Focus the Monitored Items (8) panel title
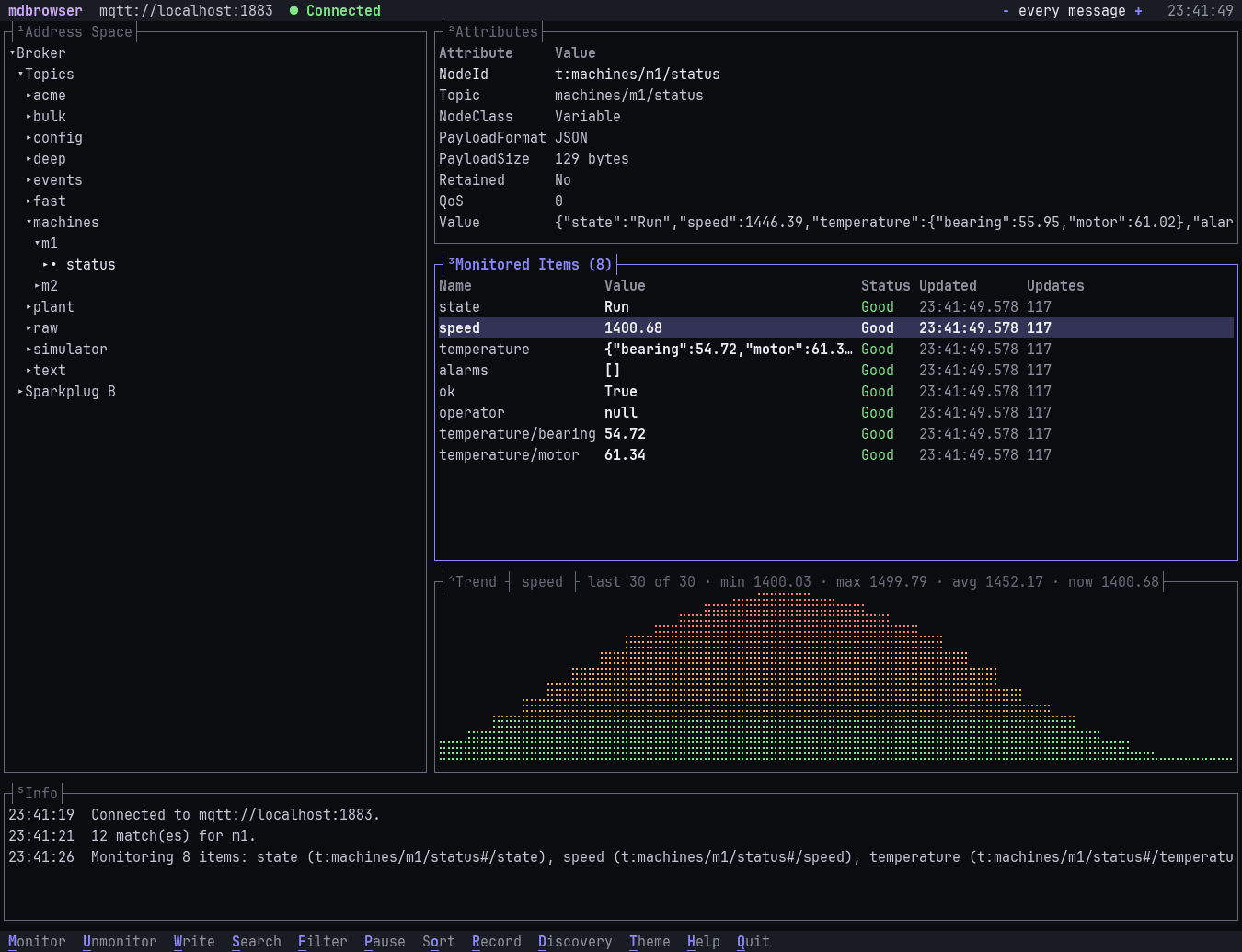 530,265
